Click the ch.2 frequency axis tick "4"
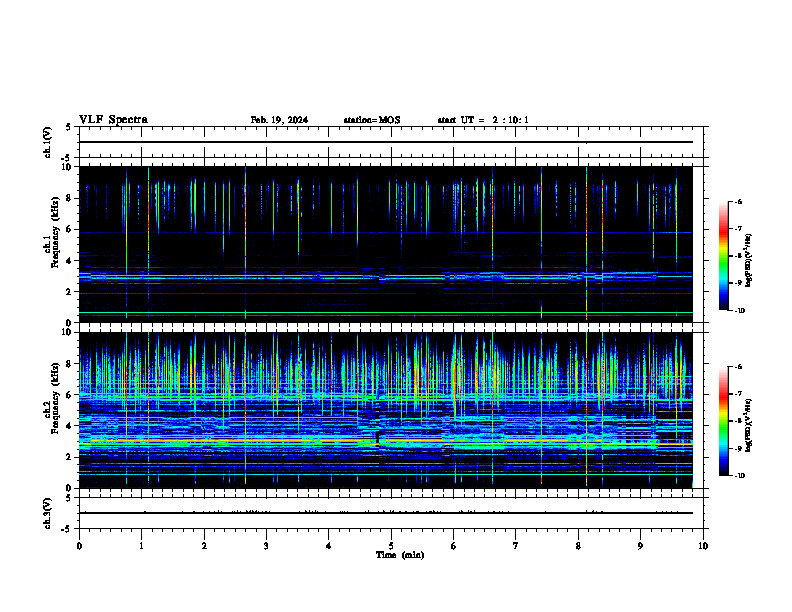Viewport: 792px width, 612px height. click(70, 426)
